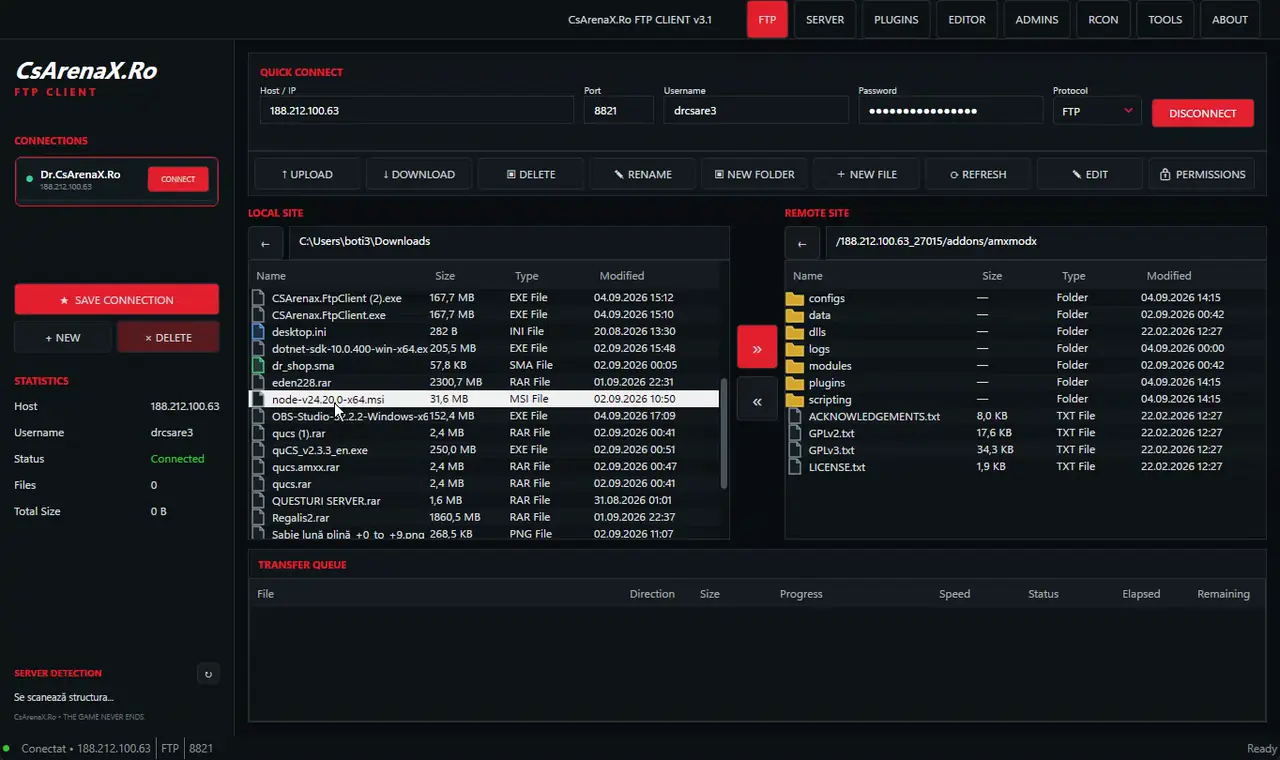Click the dr_shop.sma file icon

point(259,365)
